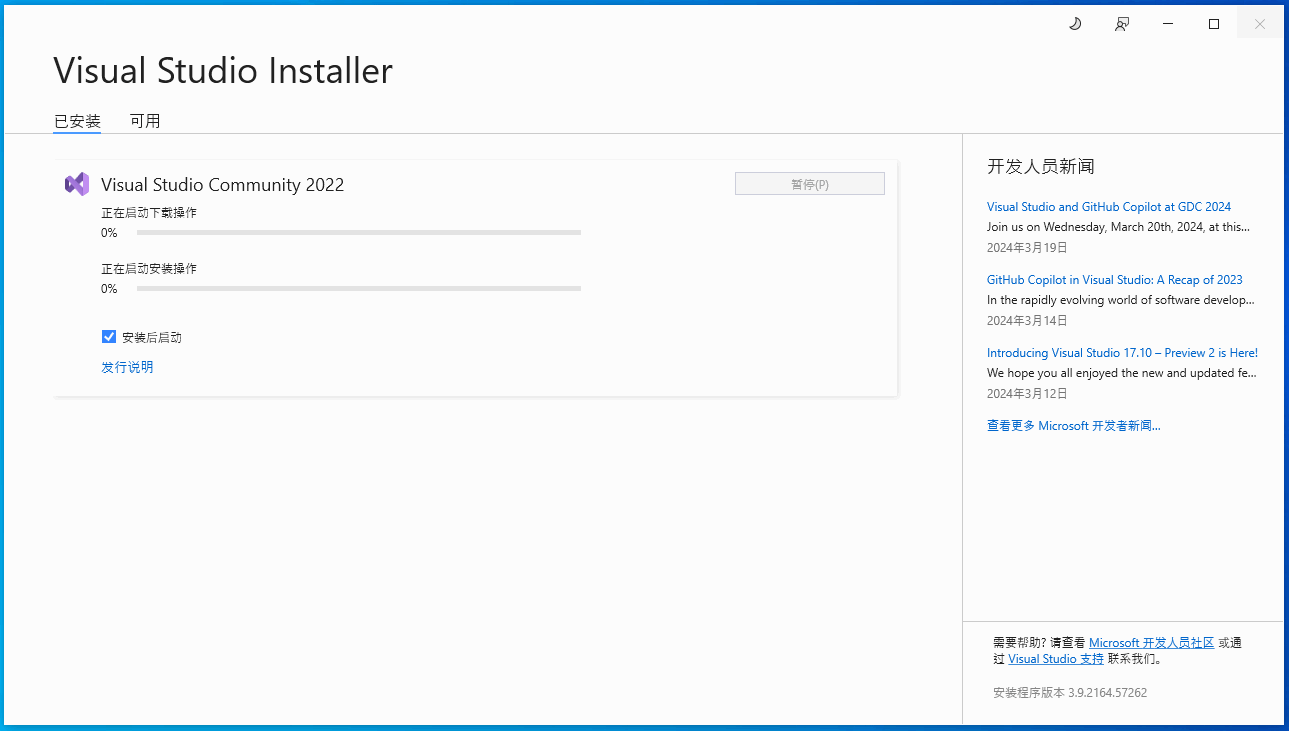Click the date 2024年3月19日
Image resolution: width=1289 pixels, height=731 pixels.
(1027, 248)
